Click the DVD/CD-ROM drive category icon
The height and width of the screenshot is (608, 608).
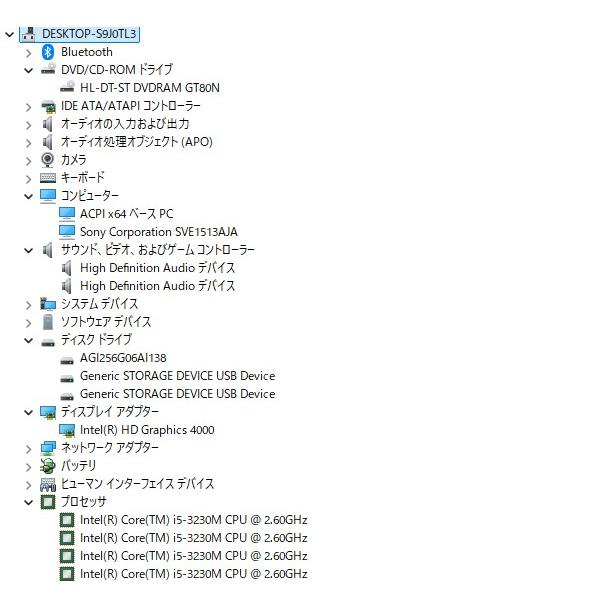pyautogui.click(x=48, y=69)
